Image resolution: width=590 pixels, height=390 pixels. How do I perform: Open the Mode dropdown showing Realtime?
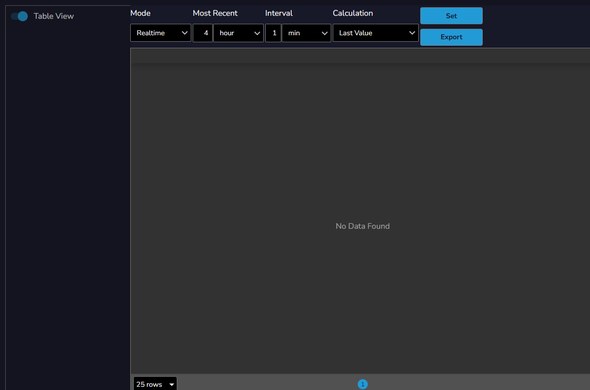tap(161, 33)
